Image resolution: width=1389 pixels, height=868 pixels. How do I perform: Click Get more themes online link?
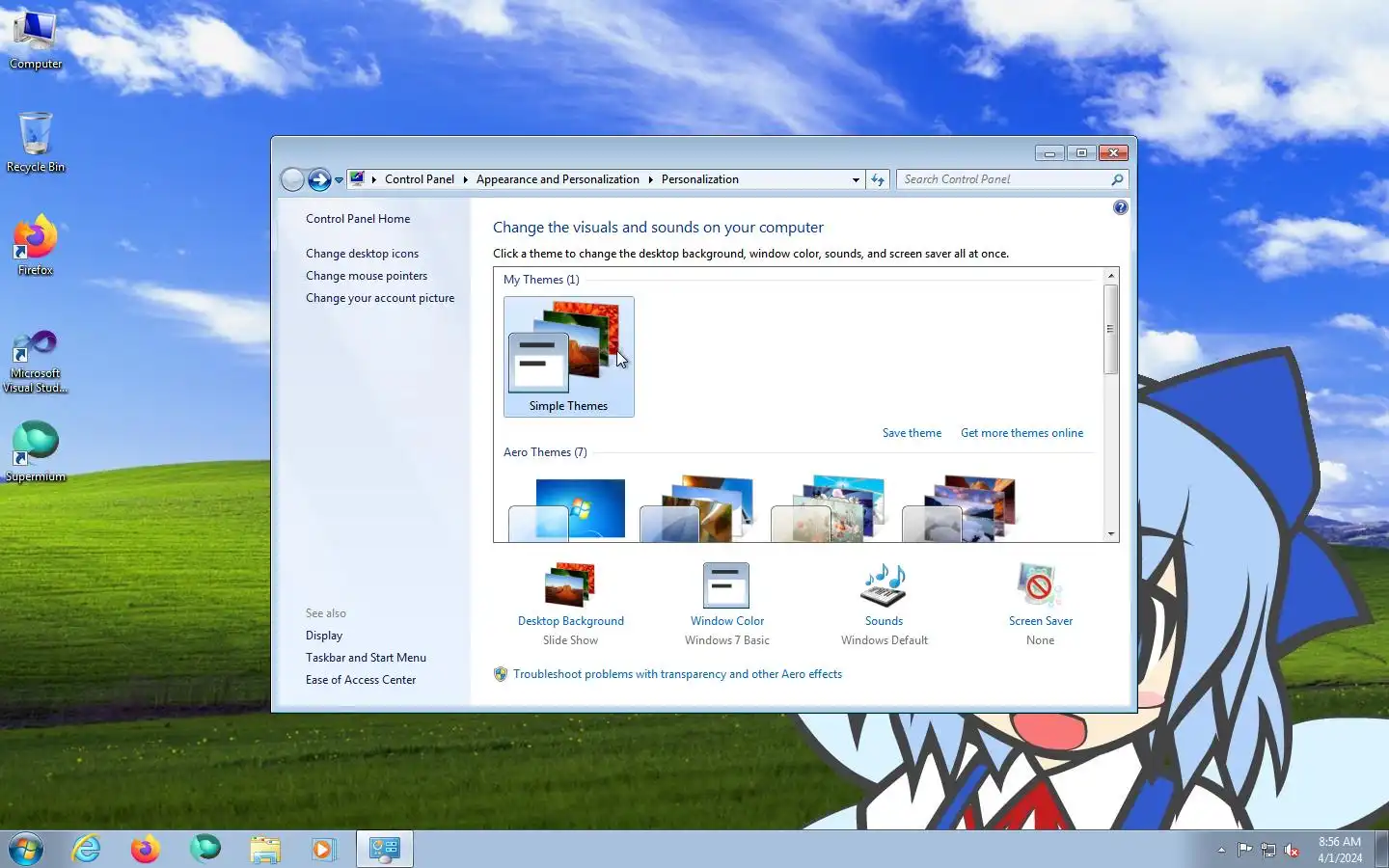tap(1021, 433)
